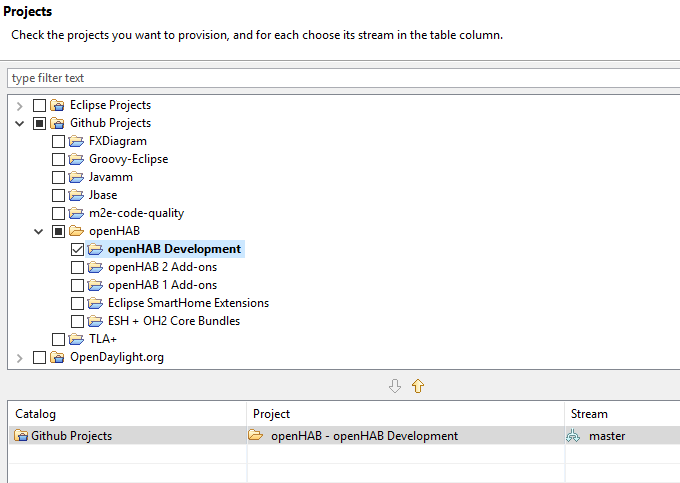Collapse the openHAB tree node
The height and width of the screenshot is (483, 680).
pyautogui.click(x=39, y=232)
